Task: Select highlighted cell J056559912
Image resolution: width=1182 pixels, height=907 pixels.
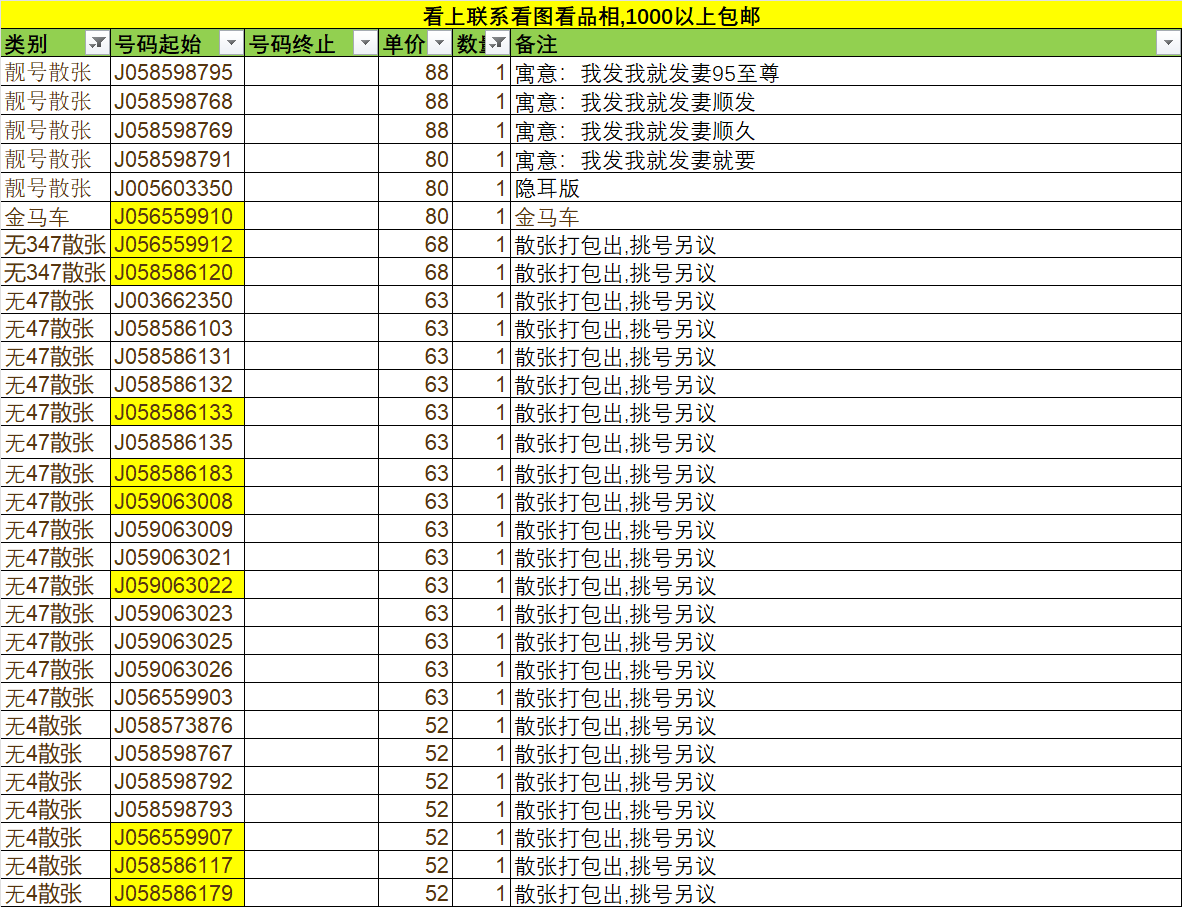Action: [x=178, y=244]
